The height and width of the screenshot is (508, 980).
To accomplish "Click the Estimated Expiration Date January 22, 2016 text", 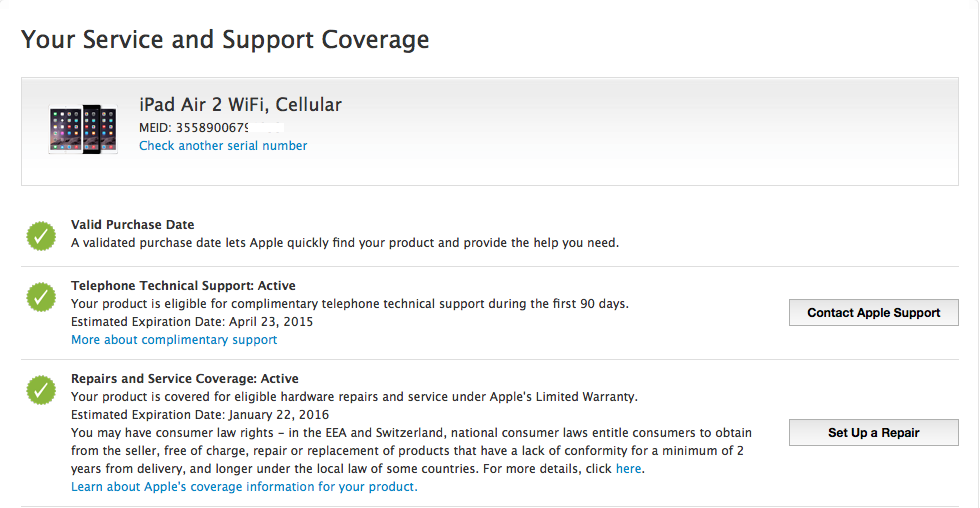I will pos(199,415).
